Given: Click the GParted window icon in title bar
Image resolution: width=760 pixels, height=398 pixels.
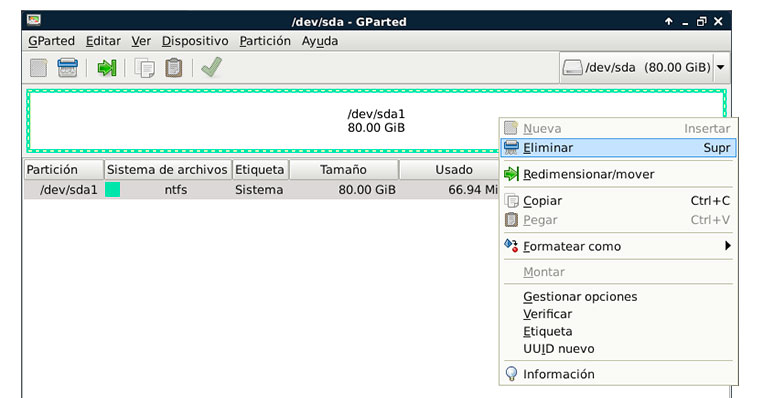Looking at the screenshot, I should click(34, 20).
